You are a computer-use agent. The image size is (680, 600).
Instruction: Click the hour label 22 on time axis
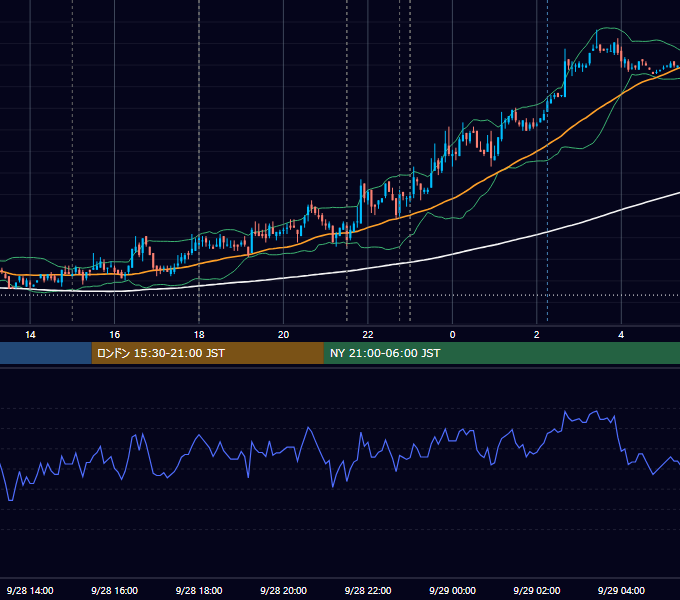tap(368, 335)
